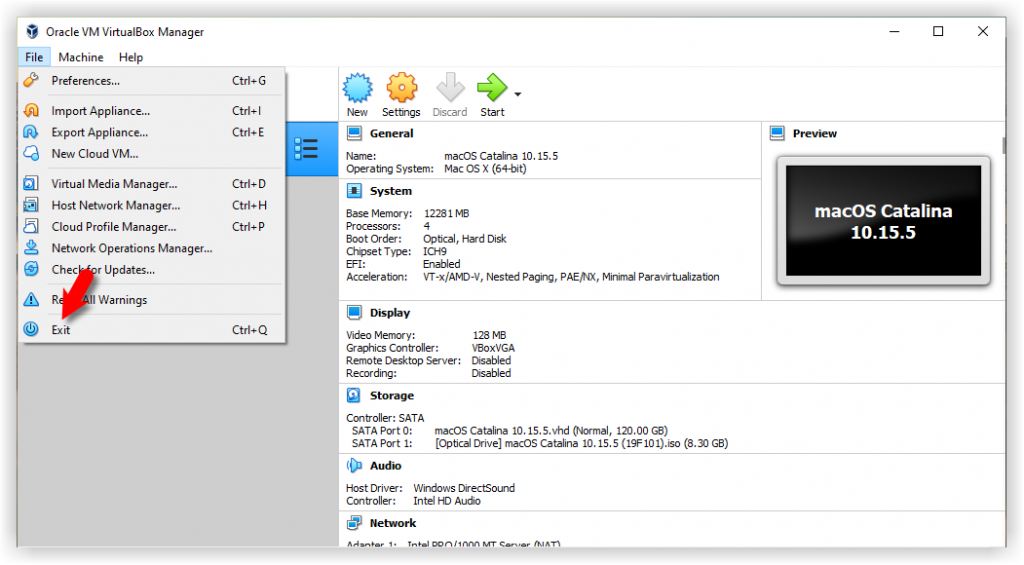Viewport: 1024px width, 565px height.
Task: Click the Storage section heading
Action: pos(392,395)
